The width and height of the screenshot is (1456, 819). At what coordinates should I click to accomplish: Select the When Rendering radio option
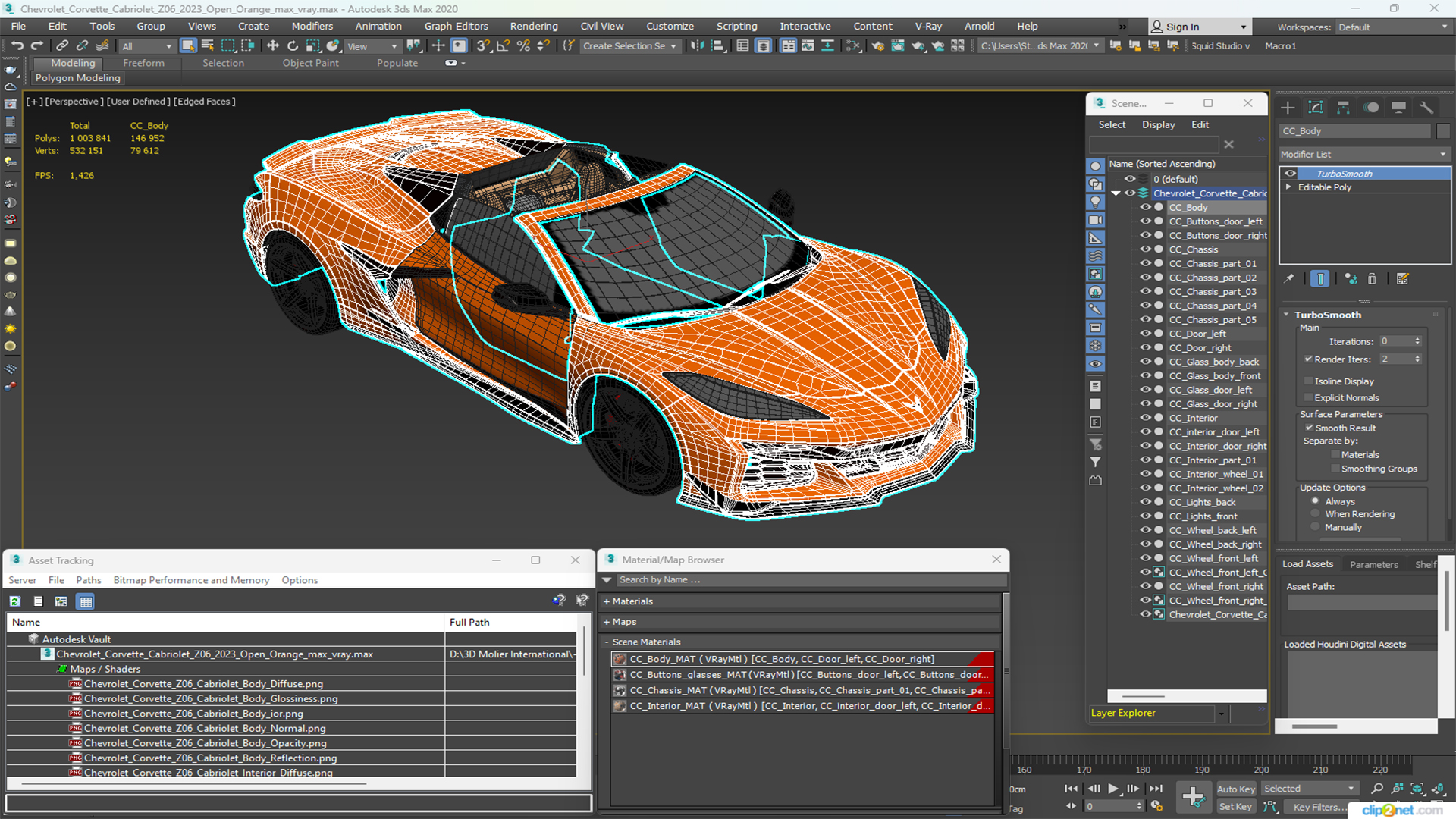1316,514
